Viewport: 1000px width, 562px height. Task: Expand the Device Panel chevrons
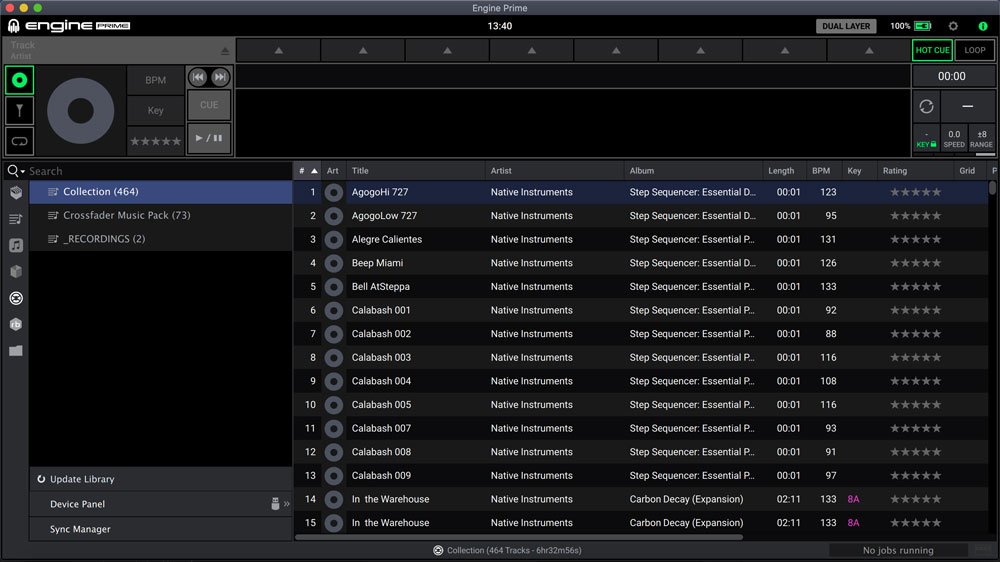pyautogui.click(x=286, y=504)
